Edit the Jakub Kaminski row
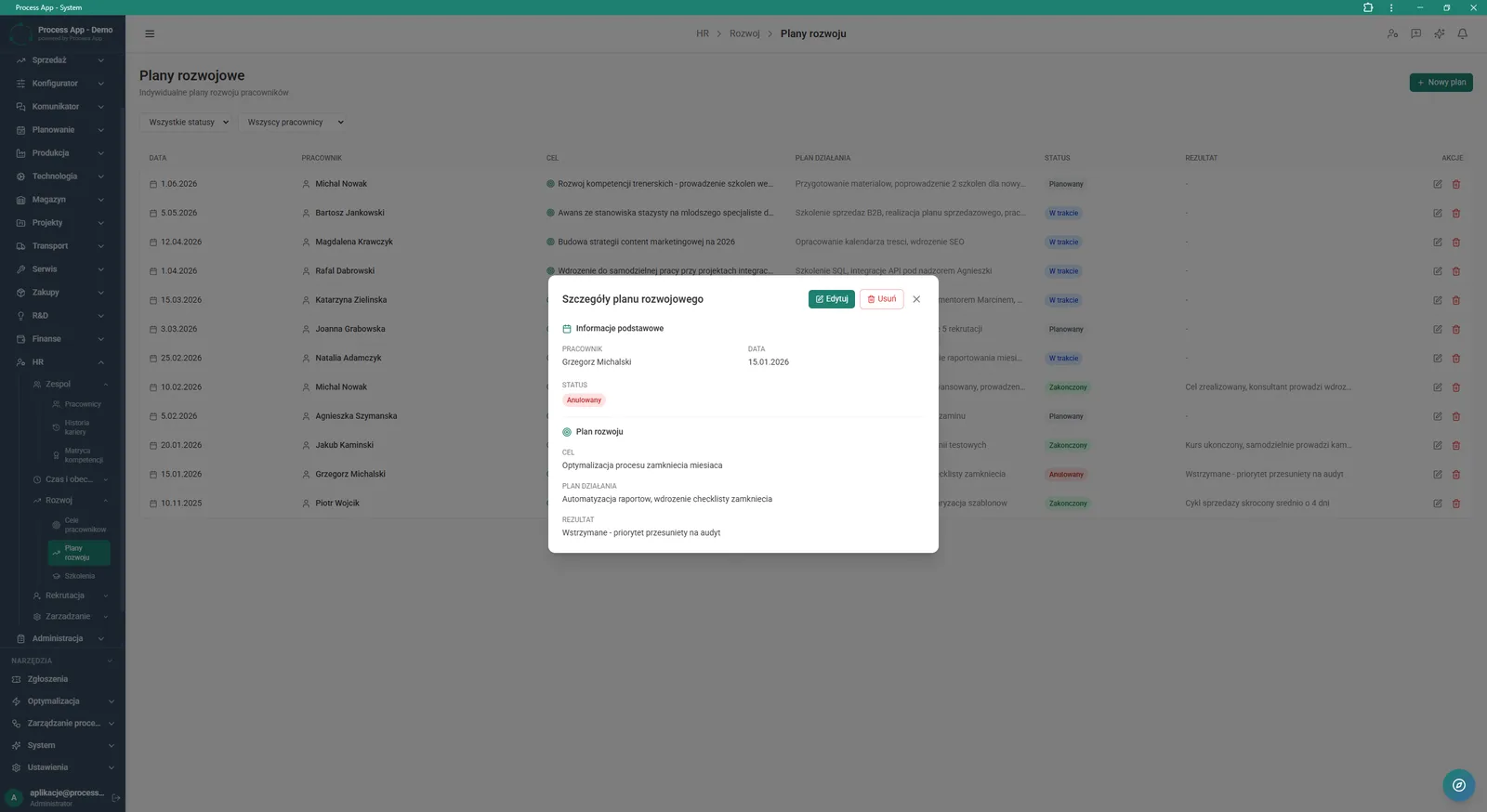The height and width of the screenshot is (812, 1487). pos(1438,445)
